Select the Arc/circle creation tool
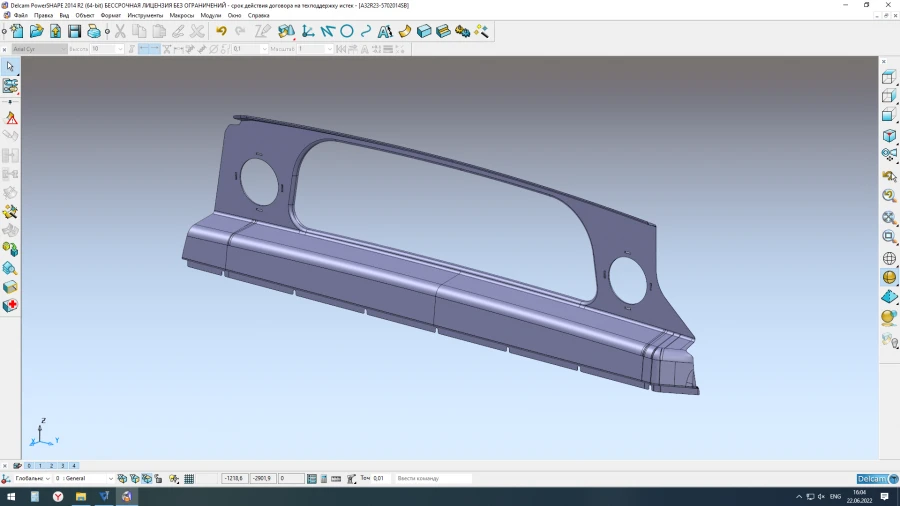The height and width of the screenshot is (506, 900). 347,32
